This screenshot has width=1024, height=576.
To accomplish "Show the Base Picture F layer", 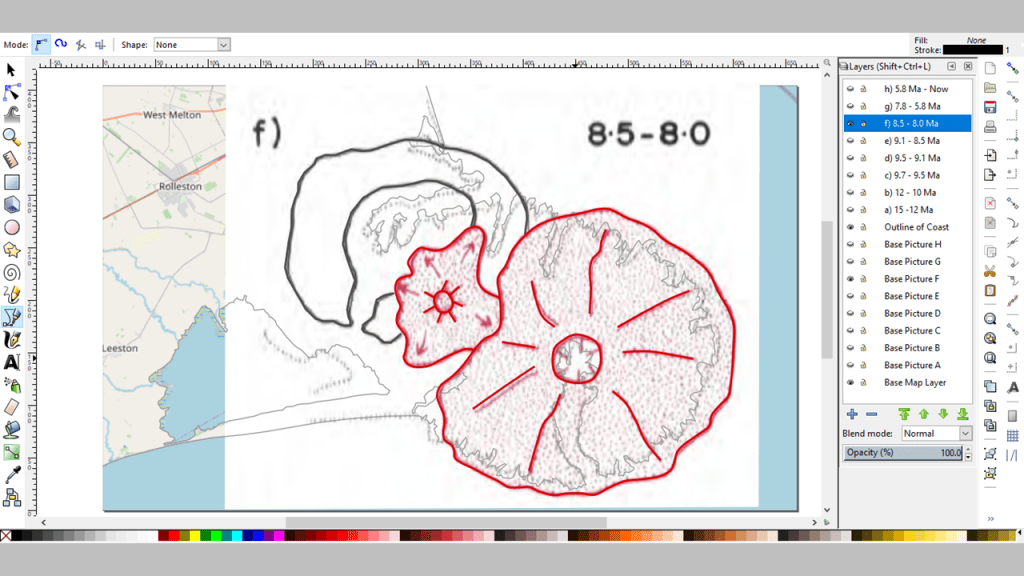I will (851, 279).
